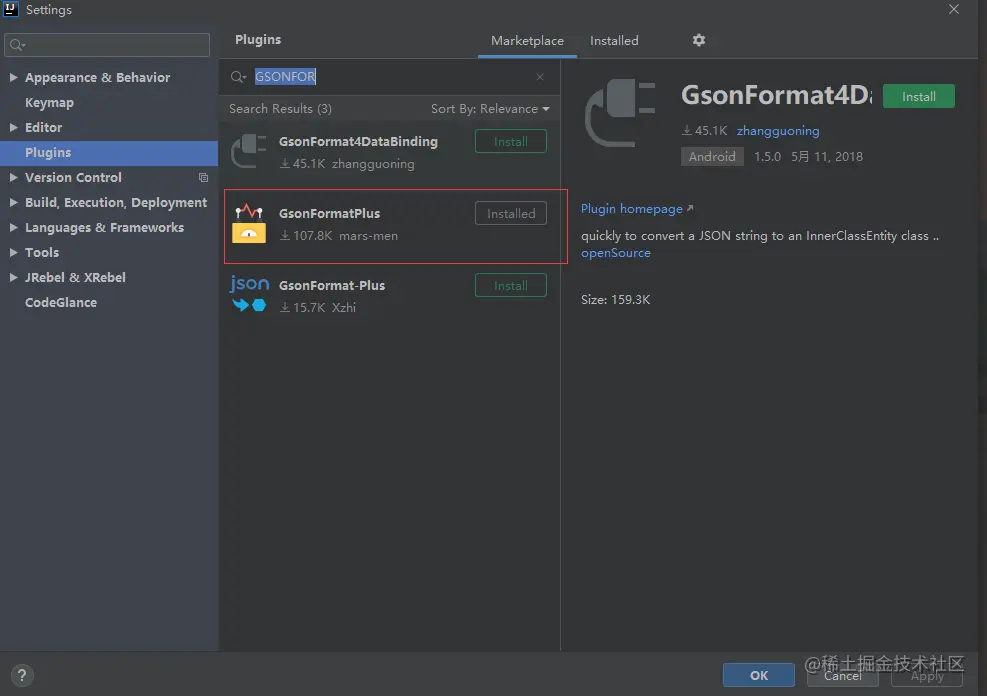Click green Install button in details pane
The width and height of the screenshot is (987, 696).
[918, 96]
